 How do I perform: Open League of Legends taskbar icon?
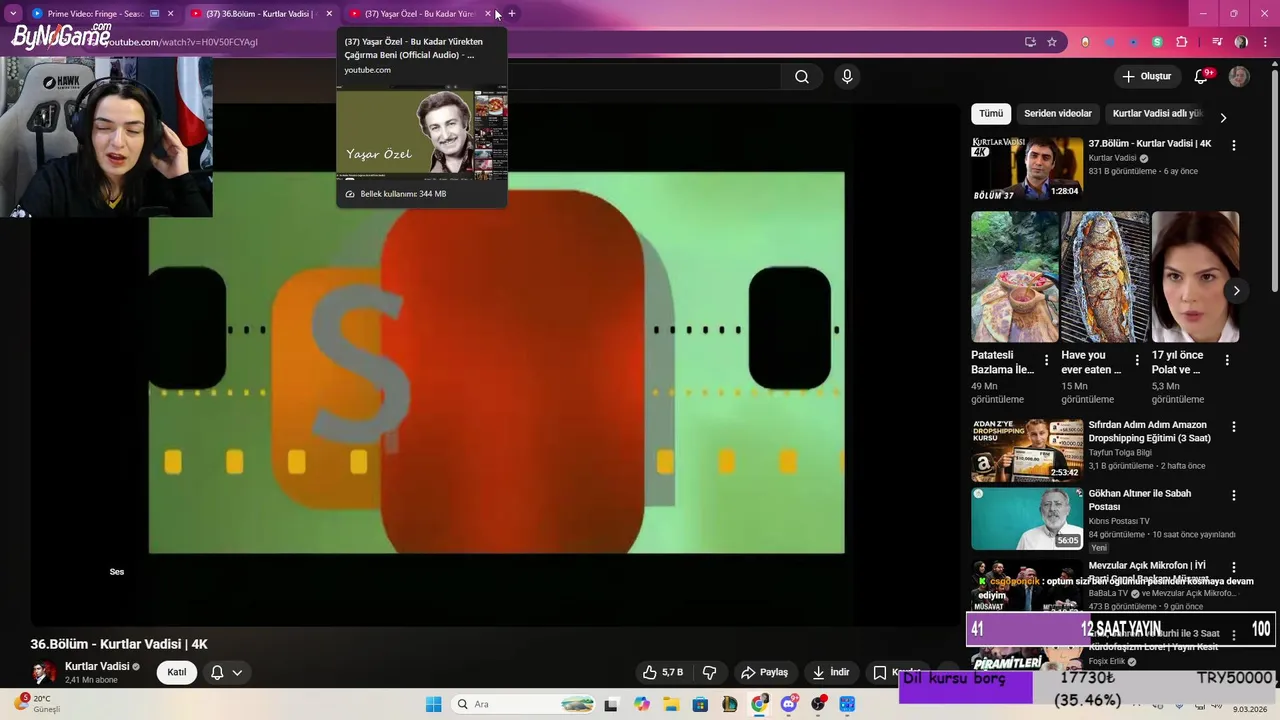pyautogui.click(x=730, y=704)
